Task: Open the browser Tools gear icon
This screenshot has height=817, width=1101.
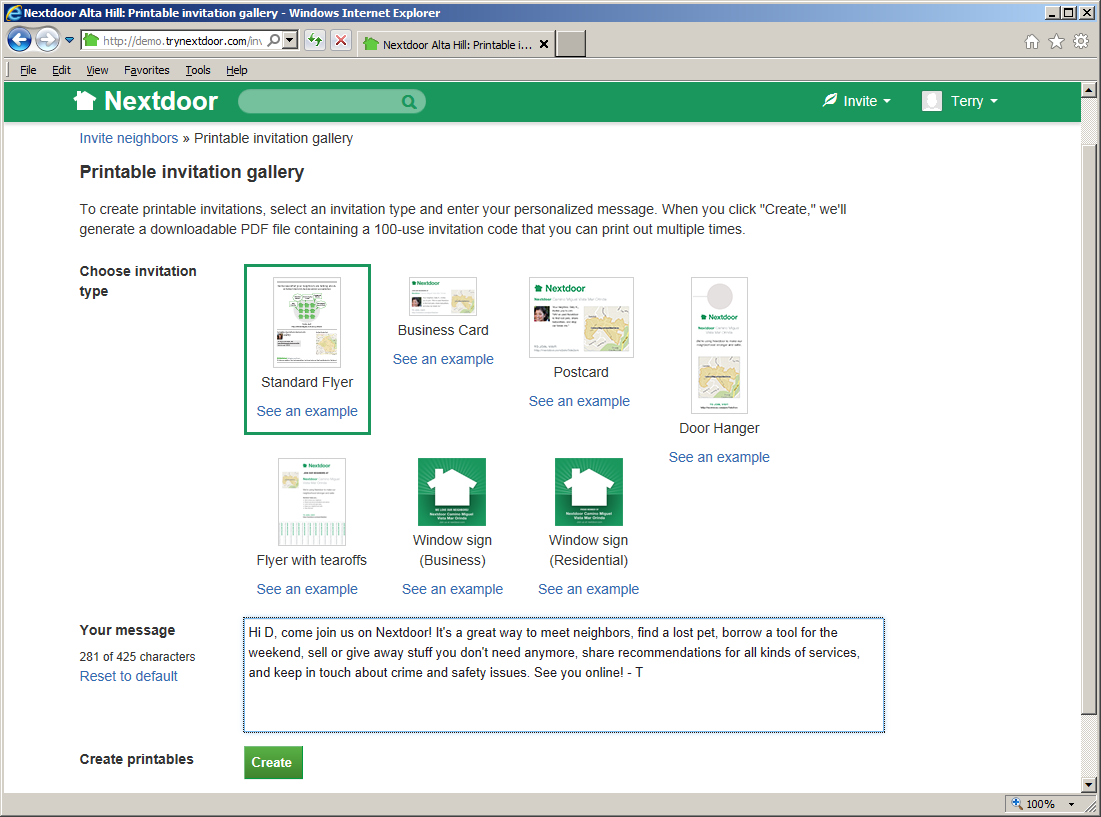Action: point(1081,41)
